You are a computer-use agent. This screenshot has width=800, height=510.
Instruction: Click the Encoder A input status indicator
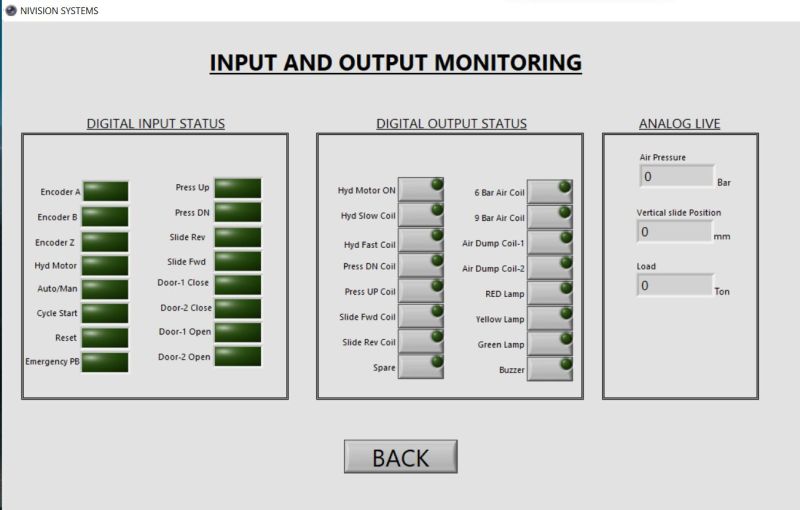click(x=105, y=191)
